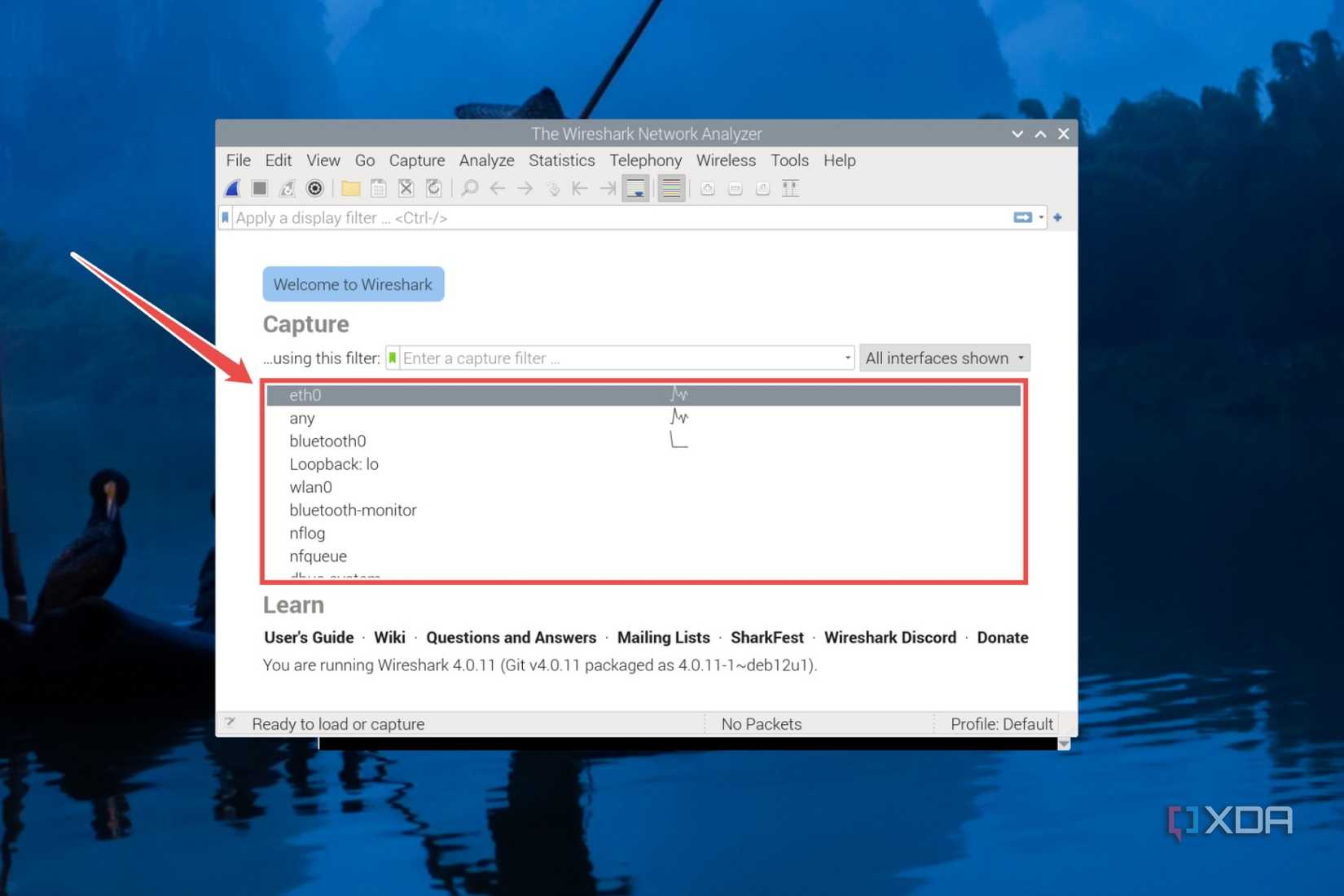Open the View menu
The image size is (1344, 896).
tap(323, 160)
